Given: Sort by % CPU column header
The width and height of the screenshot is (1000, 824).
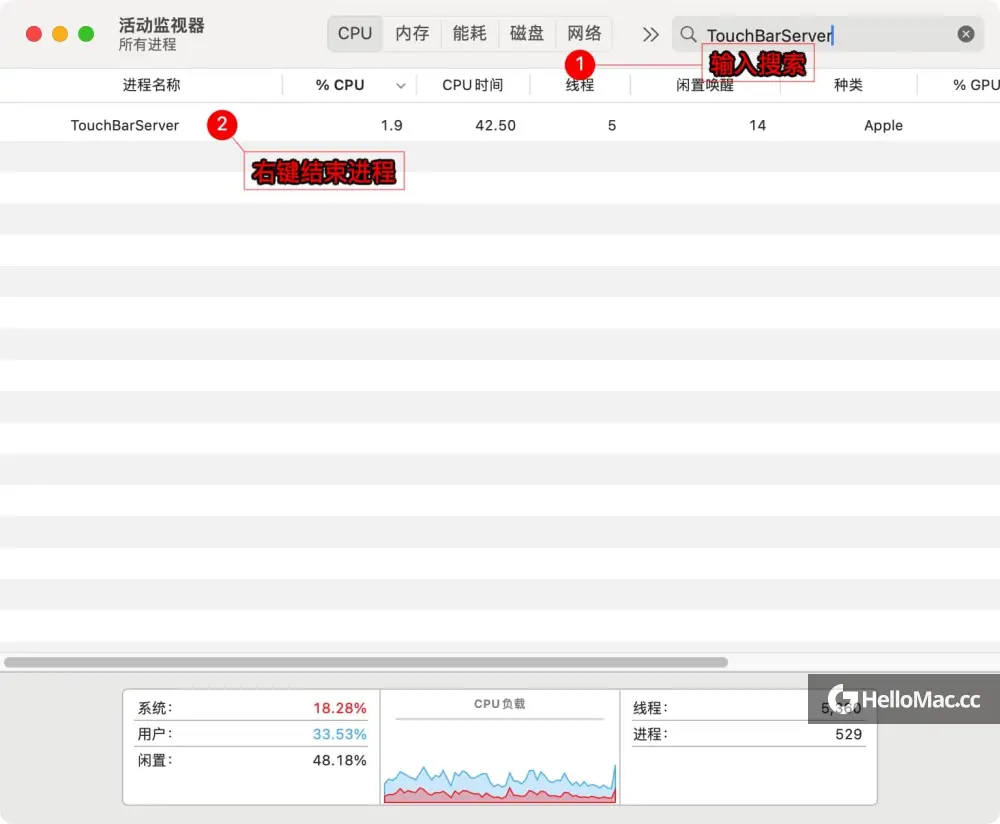Looking at the screenshot, I should 340,85.
